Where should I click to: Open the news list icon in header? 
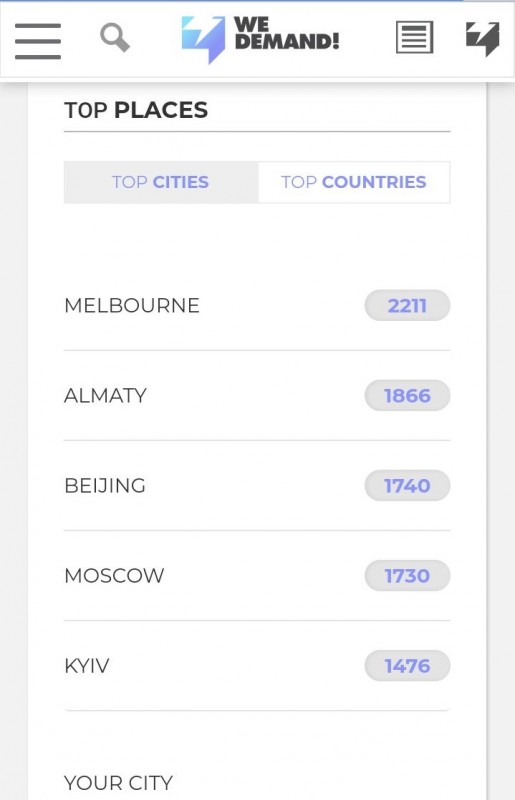[414, 37]
